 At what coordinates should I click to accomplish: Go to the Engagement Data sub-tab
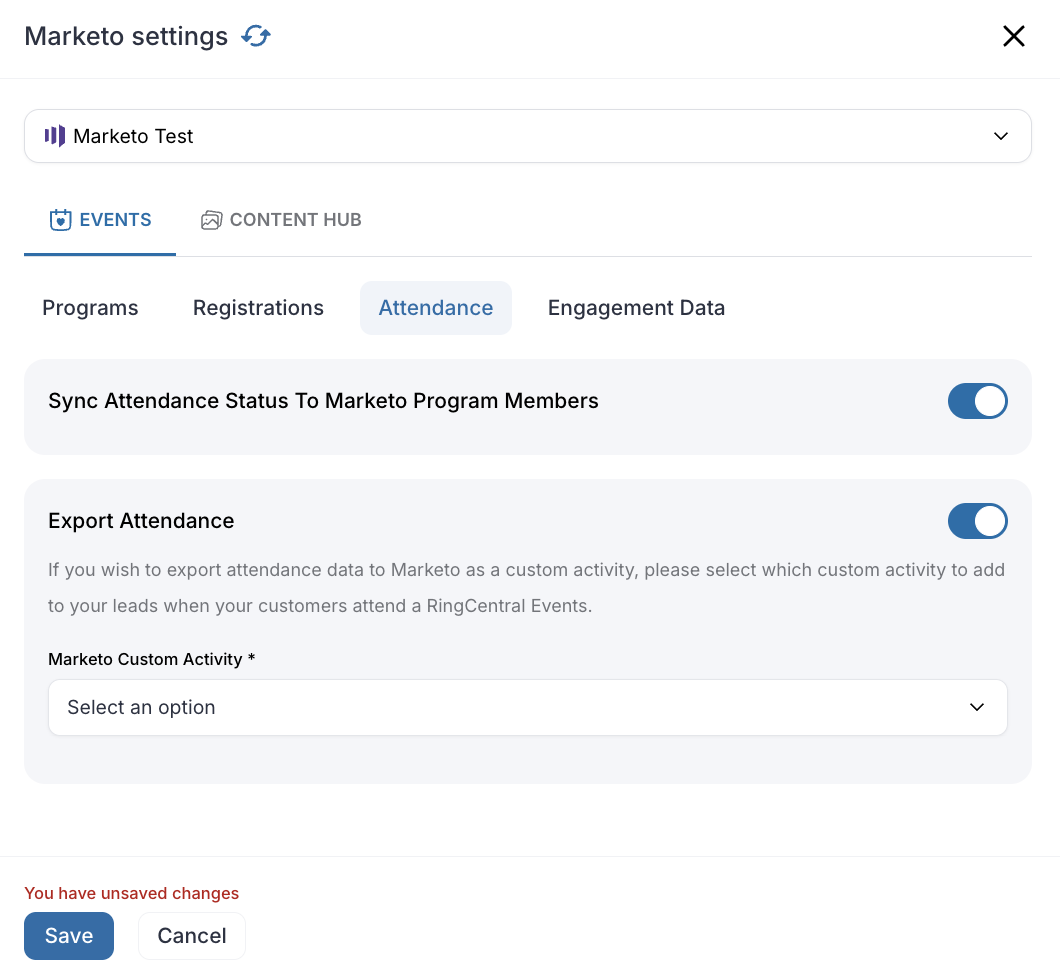coord(636,308)
